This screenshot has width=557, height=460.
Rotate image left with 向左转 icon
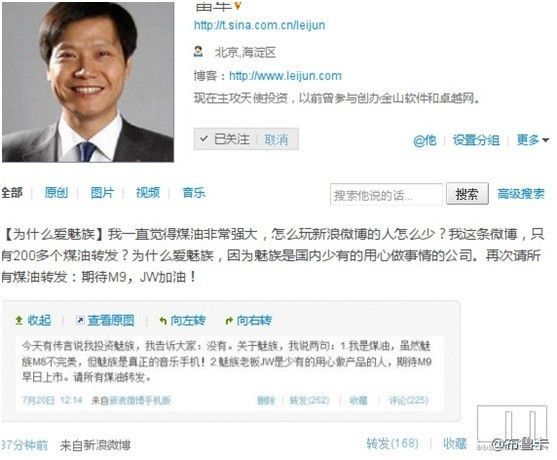click(x=163, y=321)
